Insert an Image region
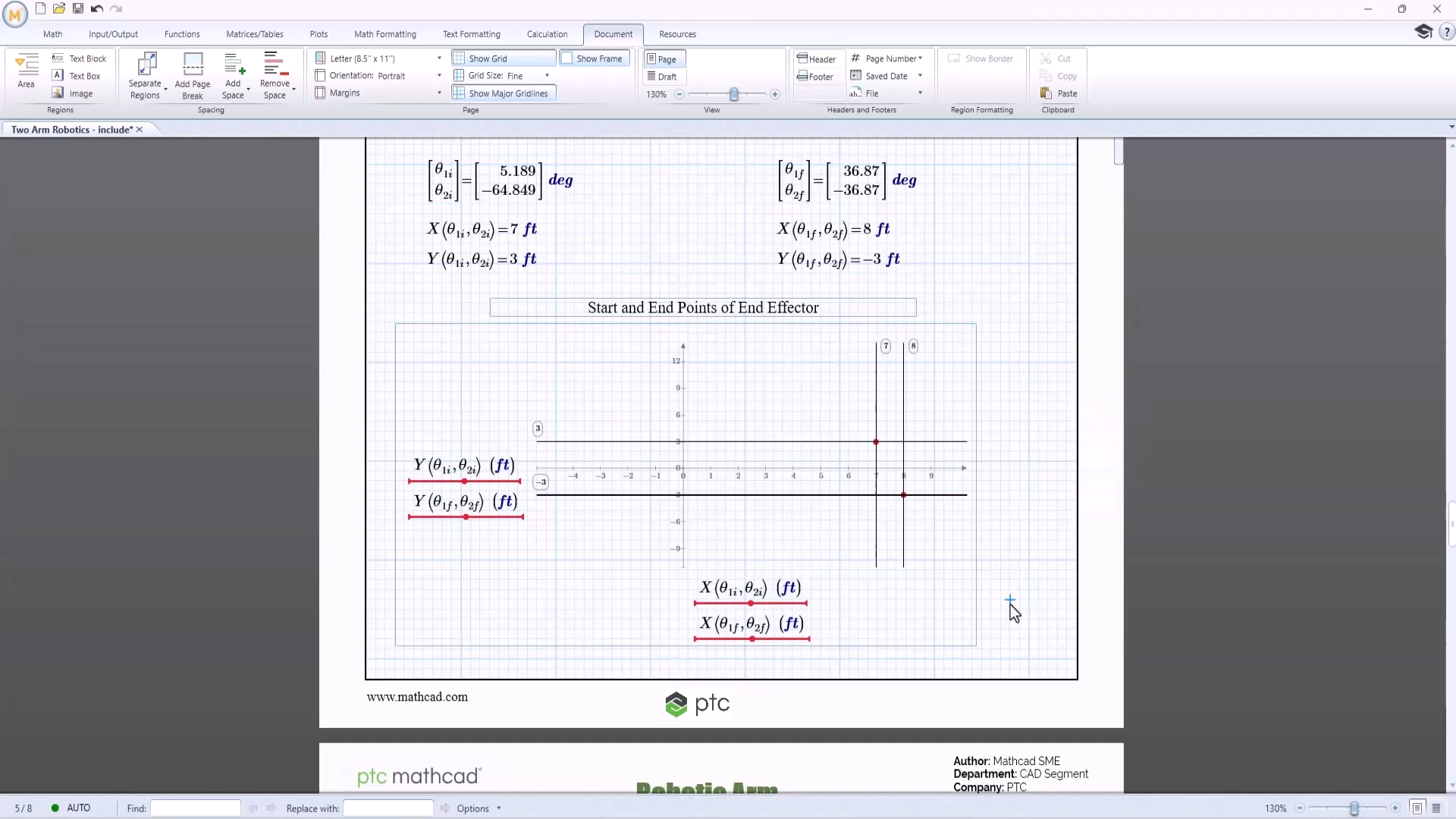1456x819 pixels. [73, 93]
